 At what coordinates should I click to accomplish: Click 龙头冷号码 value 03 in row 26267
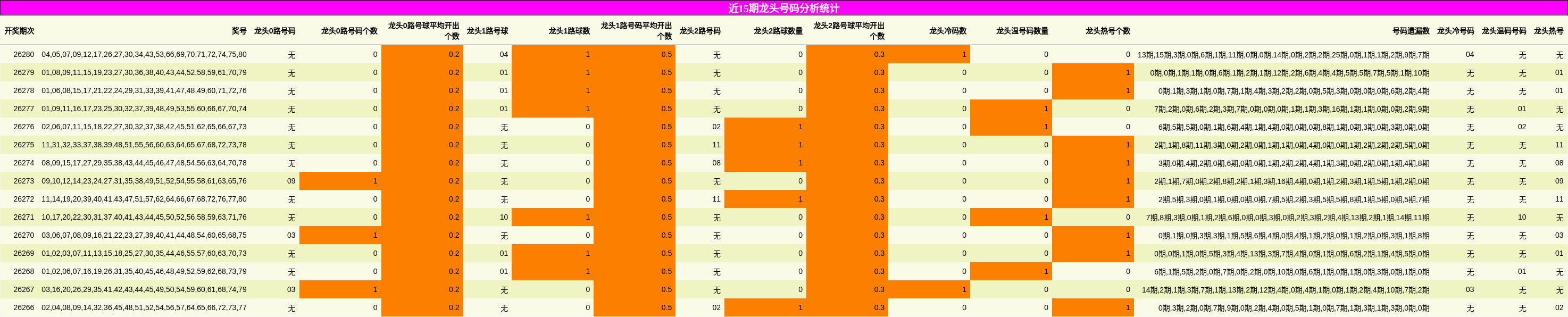click(x=1470, y=290)
